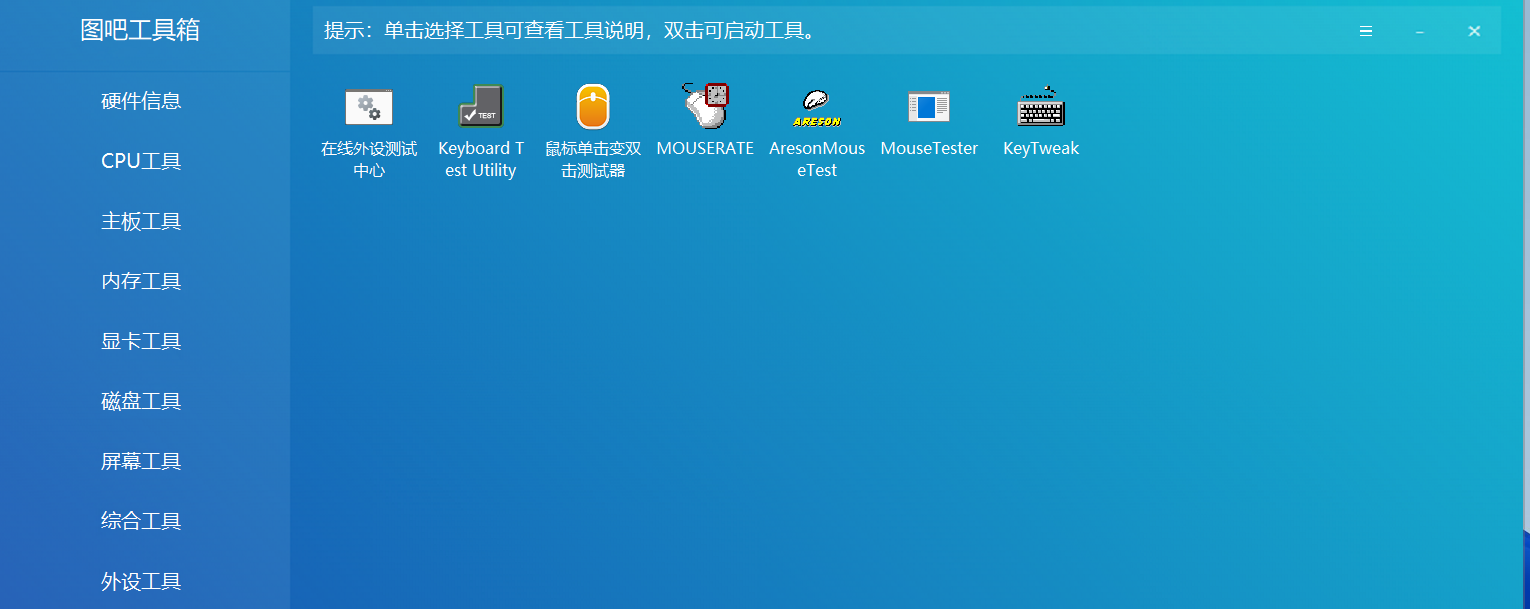Click the 图吧工具箱 title text
Image resolution: width=1530 pixels, height=609 pixels.
tap(140, 30)
